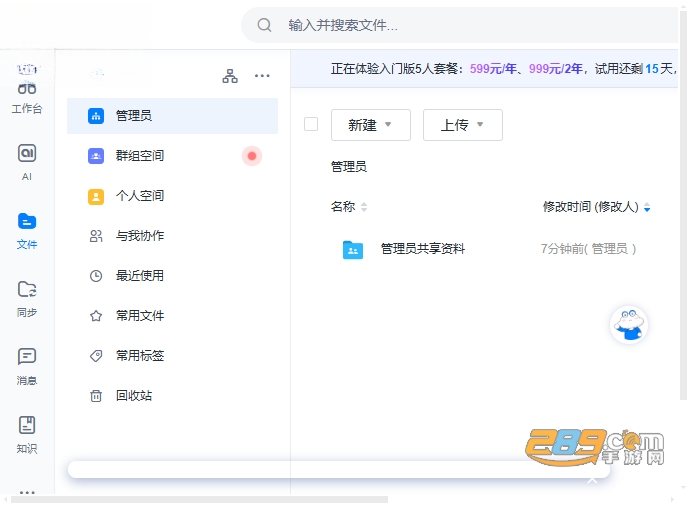
Task: Click the red notification dot on 群组空间
Action: (252, 156)
